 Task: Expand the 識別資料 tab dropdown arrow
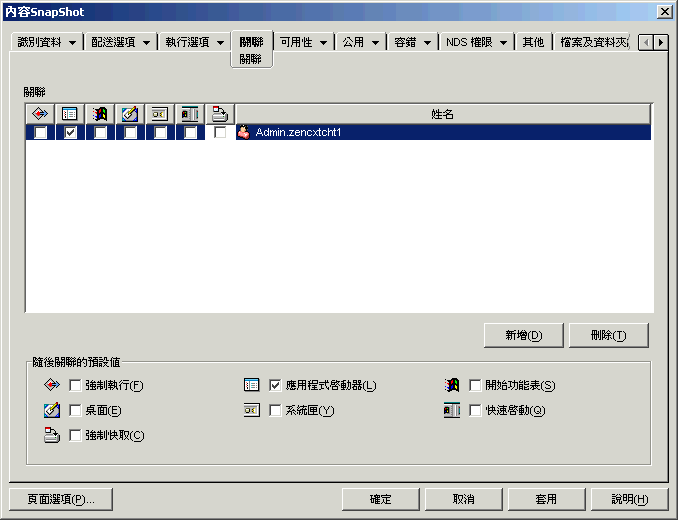click(x=72, y=42)
